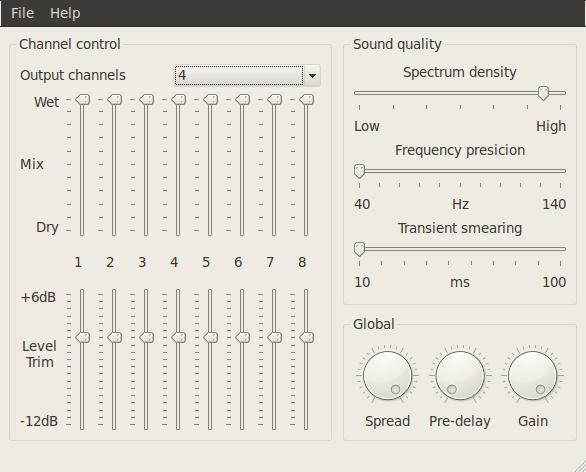Click the channel 2 Level Trim slider handle

pos(115,337)
